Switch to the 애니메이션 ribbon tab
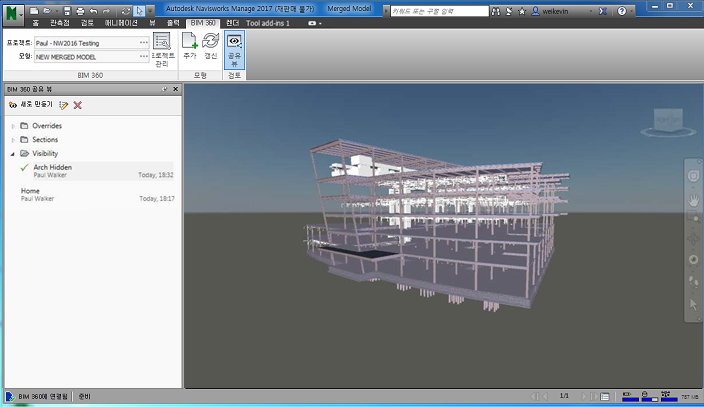 pyautogui.click(x=121, y=23)
